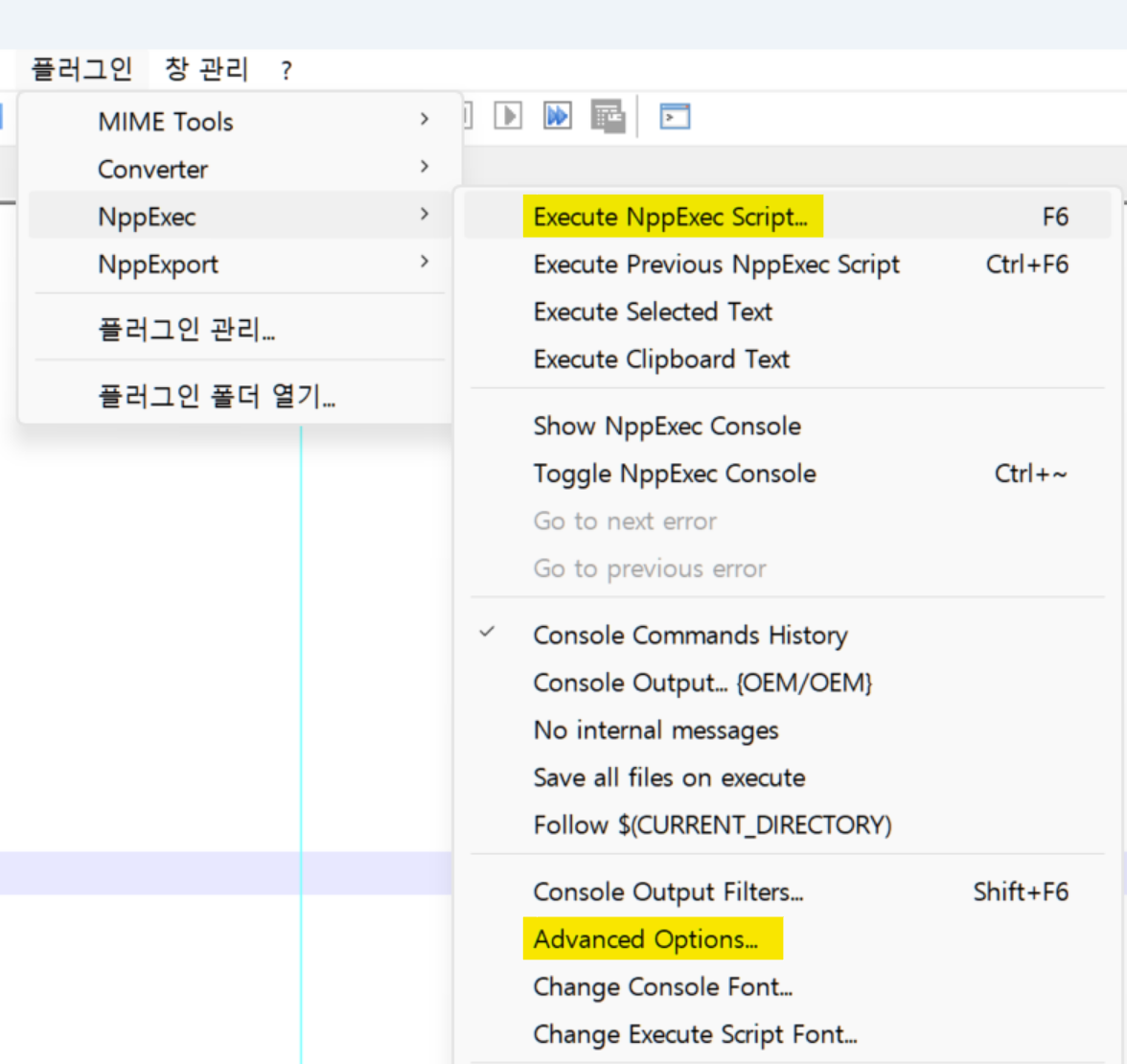Open Advanced Options...

[x=788, y=939]
